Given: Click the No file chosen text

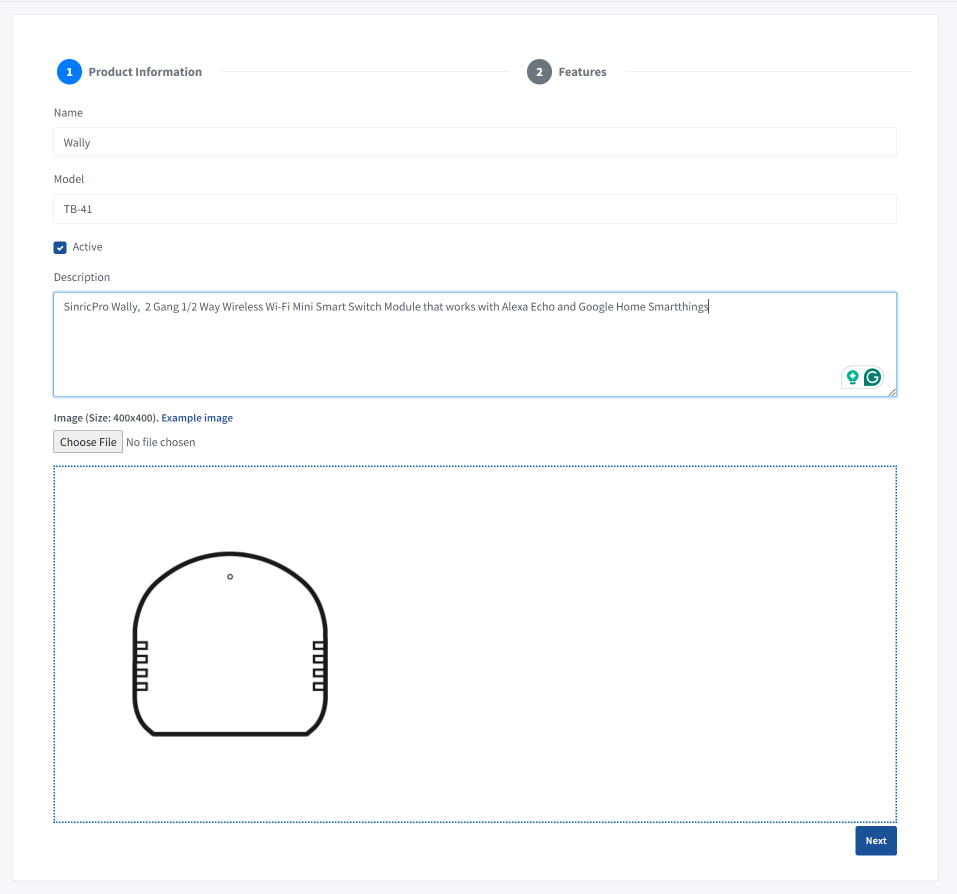Looking at the screenshot, I should coord(161,442).
